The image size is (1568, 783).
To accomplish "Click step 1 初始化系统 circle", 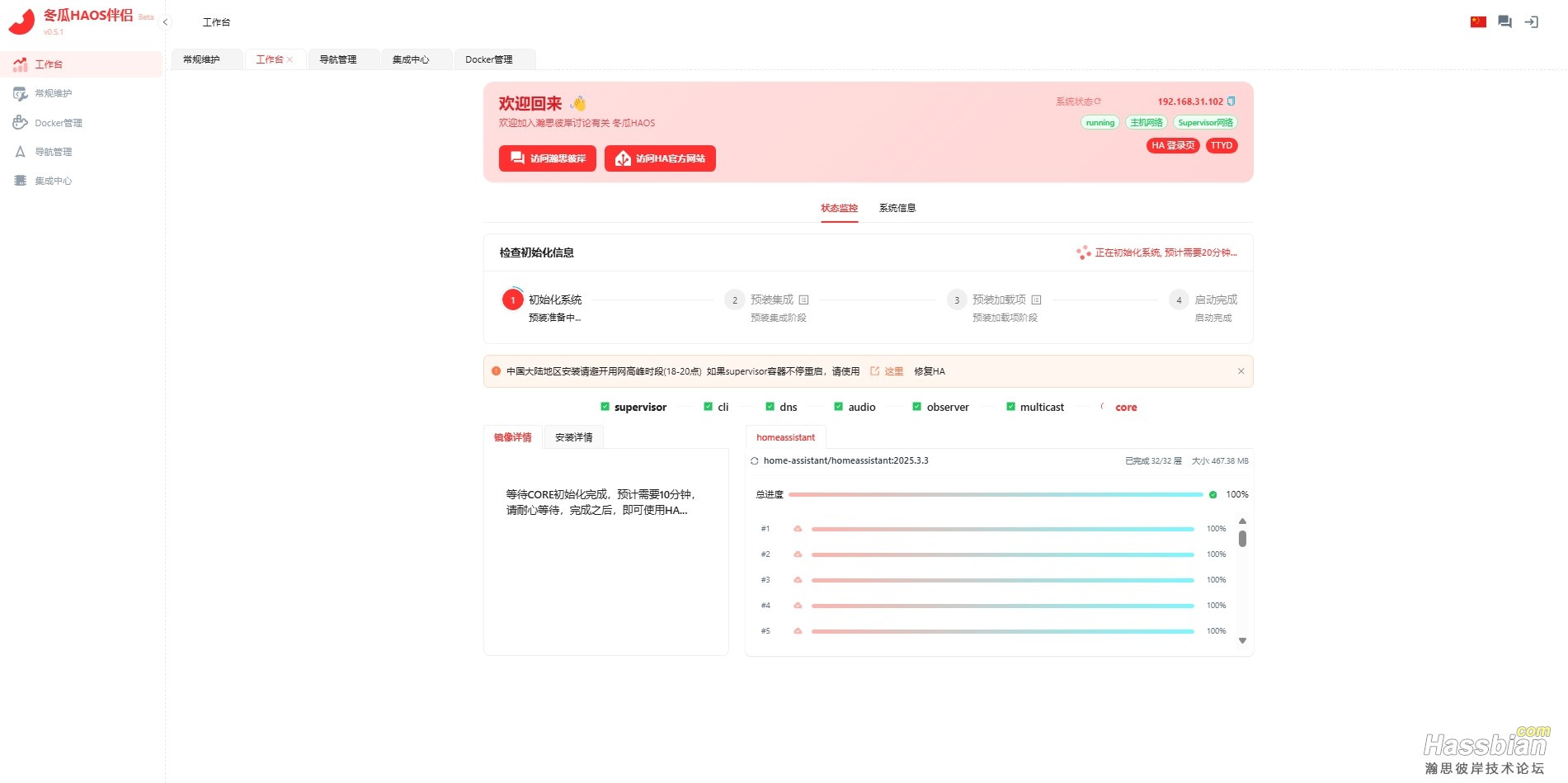I will pyautogui.click(x=512, y=300).
